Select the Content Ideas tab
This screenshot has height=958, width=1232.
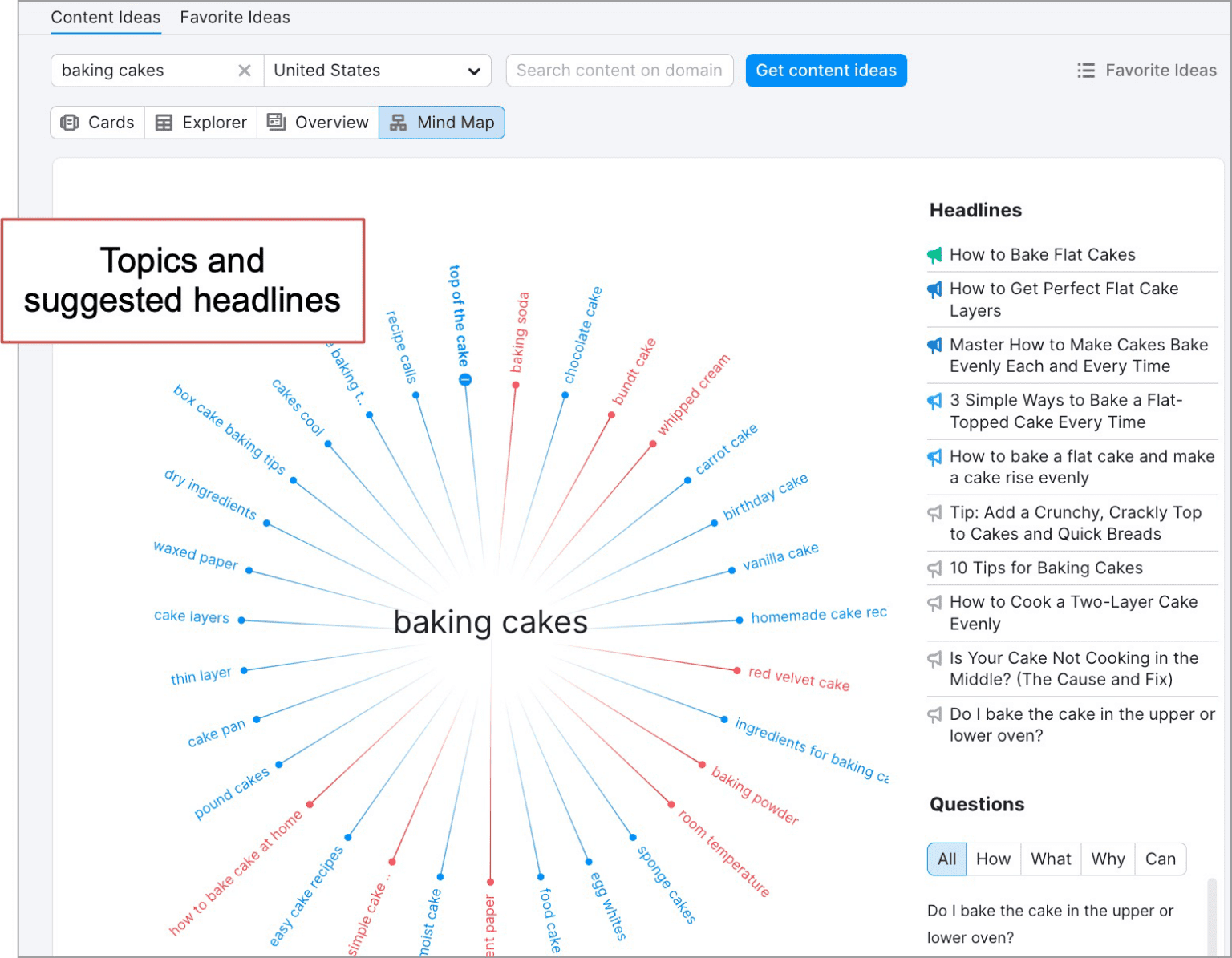pos(105,17)
